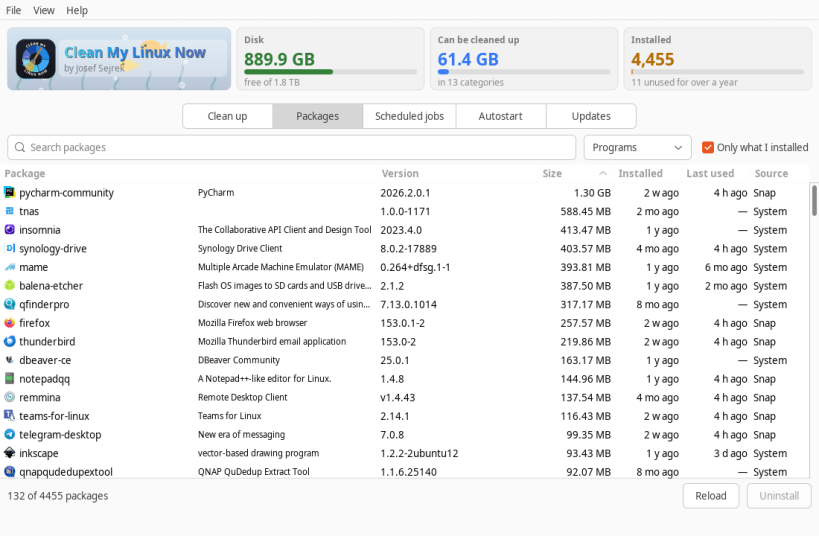This screenshot has height=536, width=819.
Task: Click the green Disk usage progress bar
Action: 331,72
